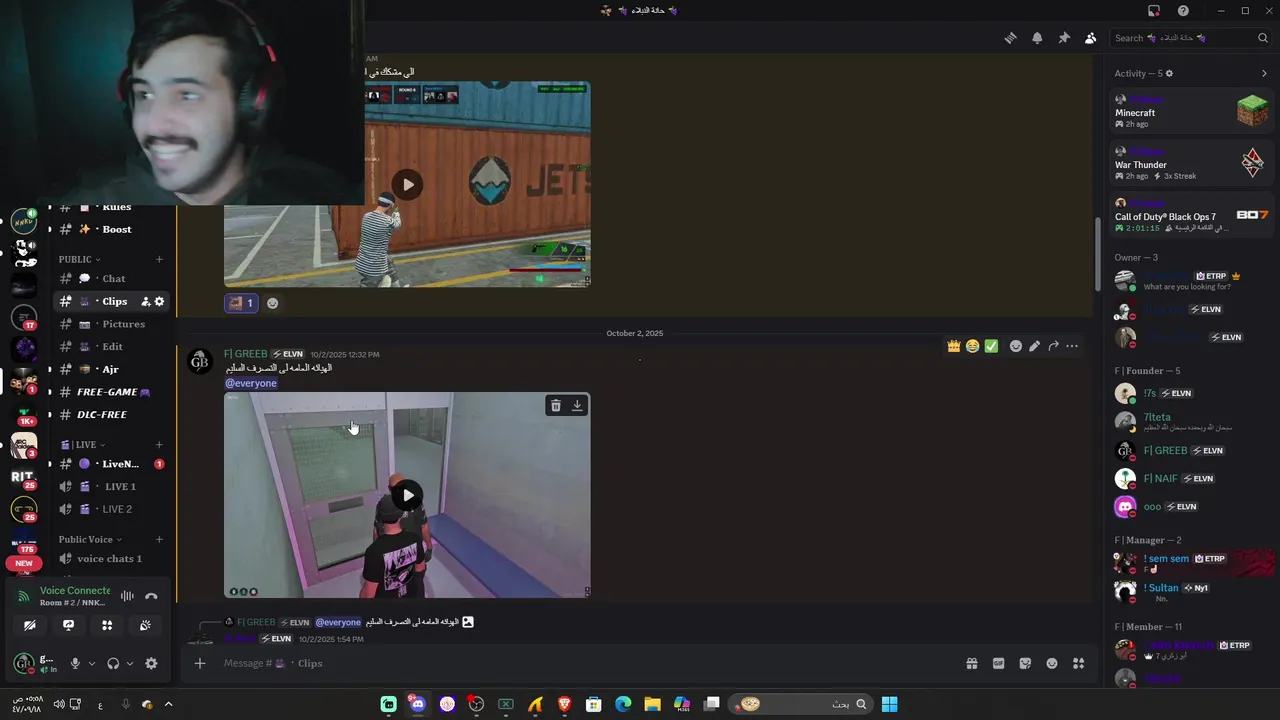The height and width of the screenshot is (720, 1280).
Task: Collapse the PUBLIC category
Action: [x=79, y=259]
